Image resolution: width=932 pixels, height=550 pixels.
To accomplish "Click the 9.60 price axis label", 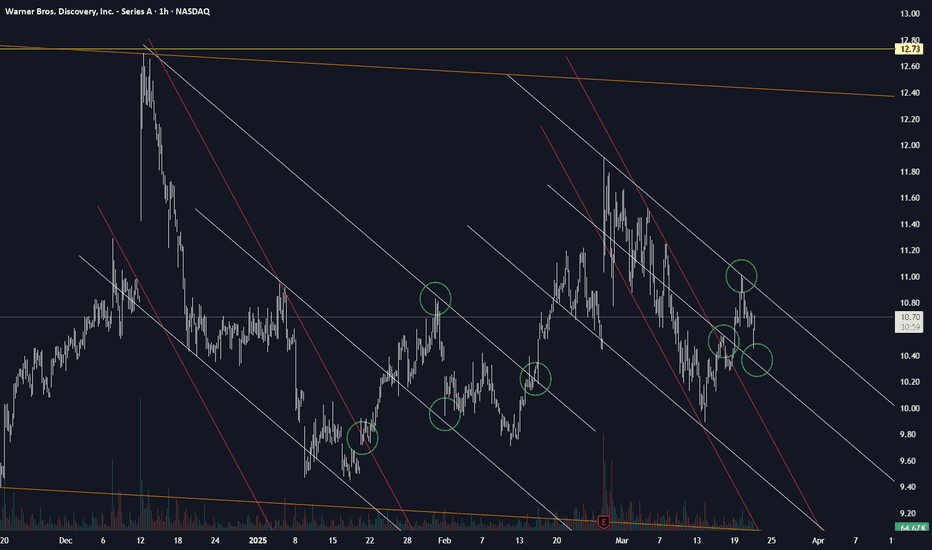I will [x=910, y=461].
